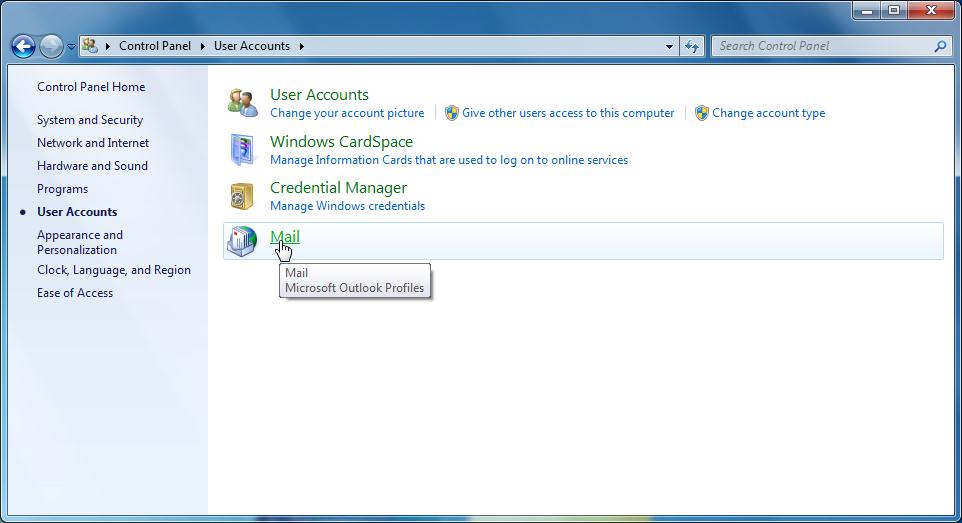Open the Programs category
This screenshot has height=523, width=962.
62,189
